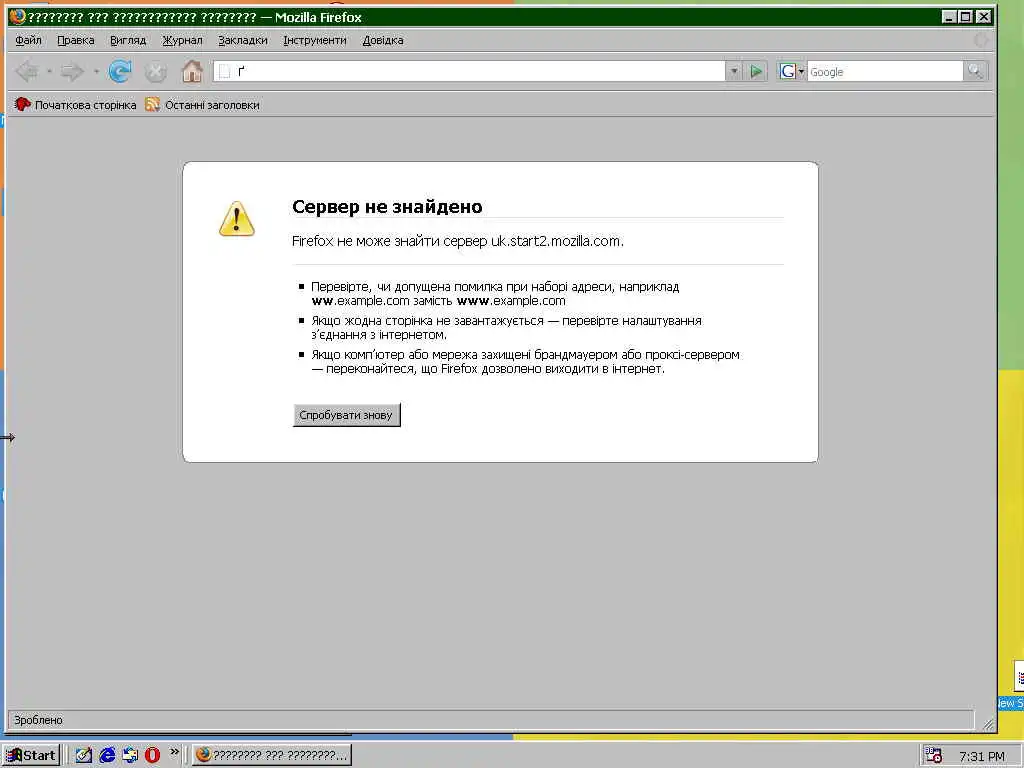Open back history dropdown arrow
Screen dimensions: 1024x768
pyautogui.click(x=50, y=71)
